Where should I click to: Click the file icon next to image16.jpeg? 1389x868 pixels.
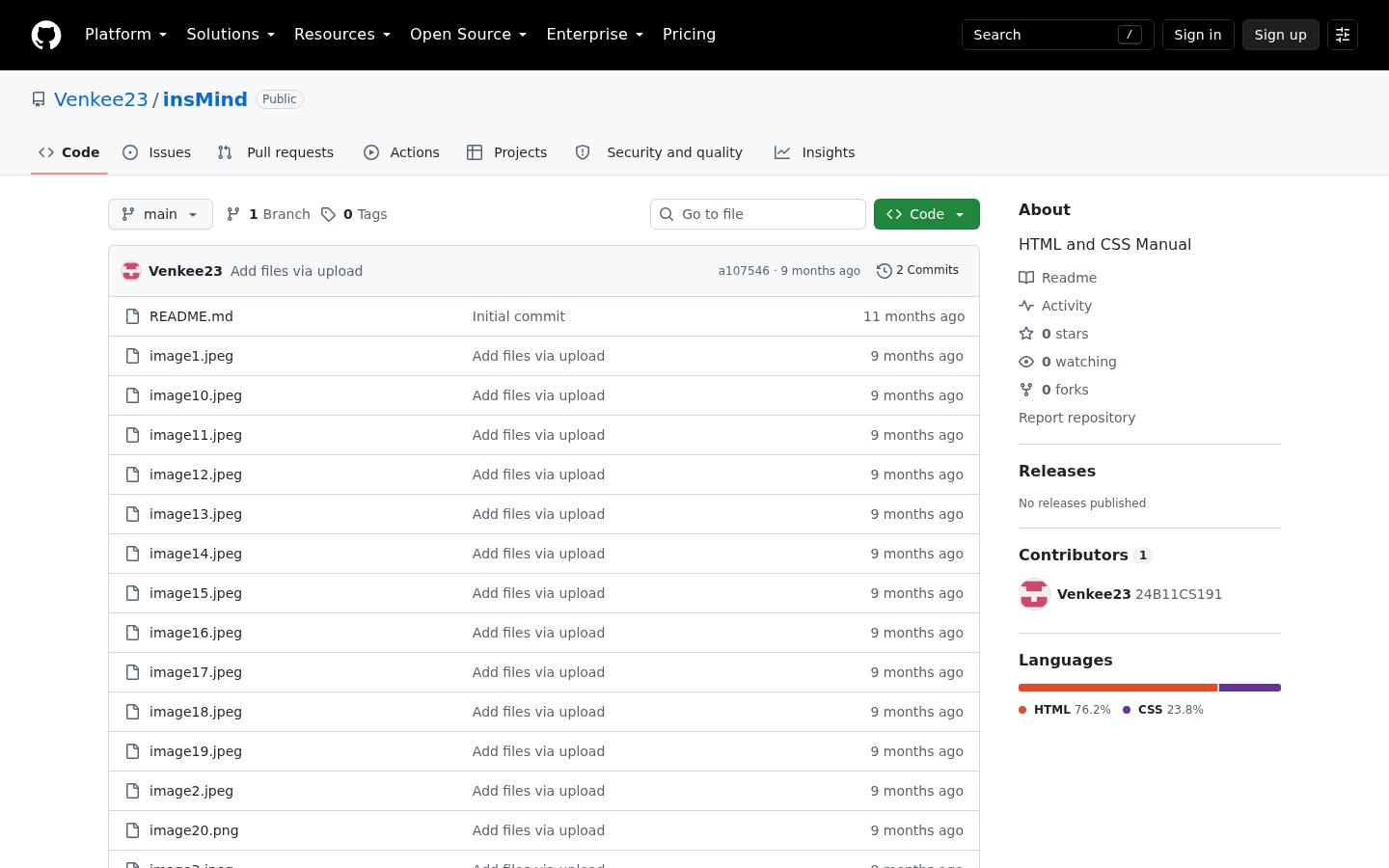133,633
